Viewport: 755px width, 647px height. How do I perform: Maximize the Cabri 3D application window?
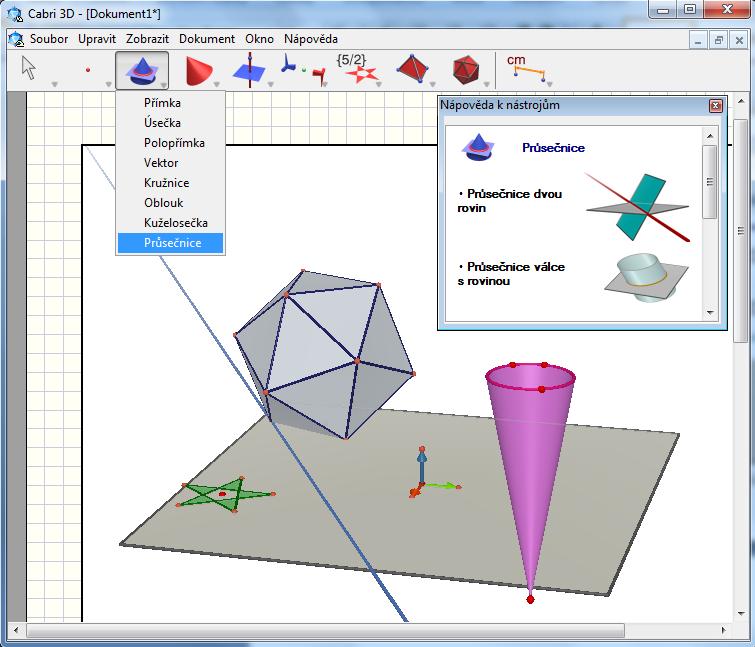(x=690, y=9)
